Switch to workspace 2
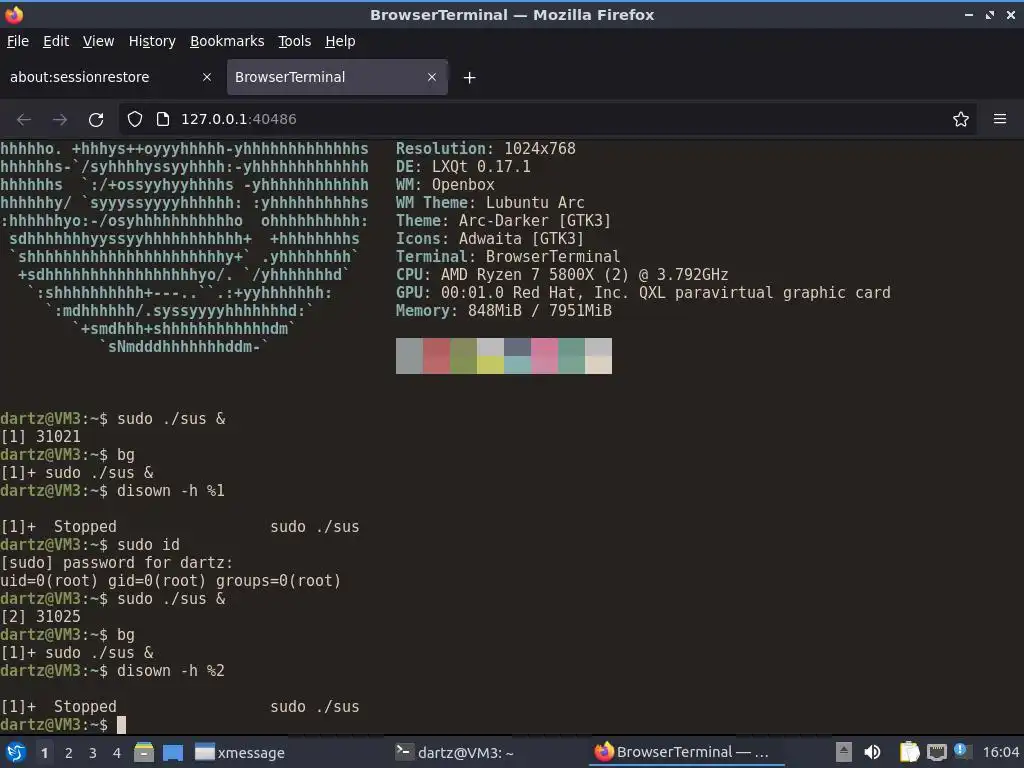The image size is (1024, 768). 69,753
